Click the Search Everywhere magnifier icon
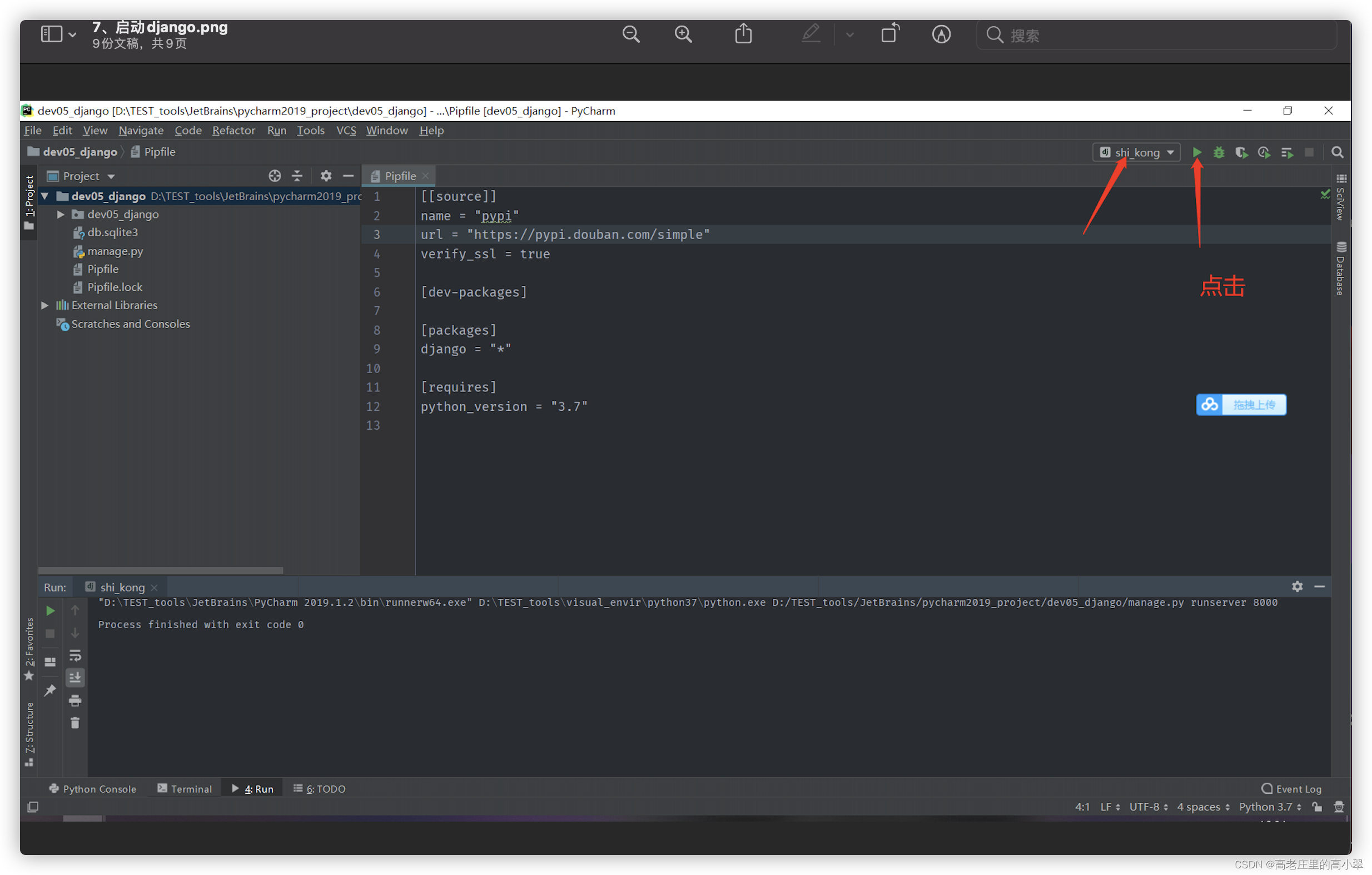 [x=1336, y=153]
